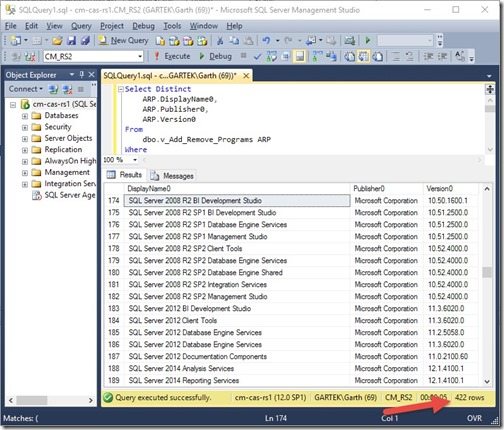Open the Tools menu
Image resolution: width=504 pixels, height=430 pixels.
(172, 26)
